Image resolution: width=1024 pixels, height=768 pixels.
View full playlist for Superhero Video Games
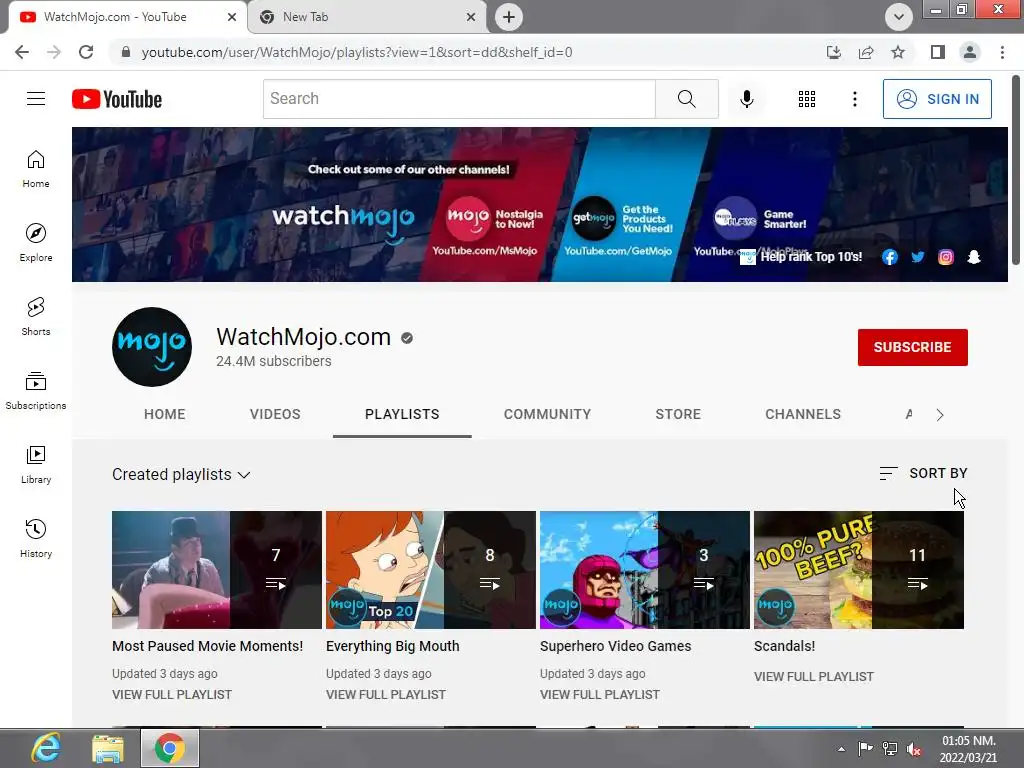[600, 695]
